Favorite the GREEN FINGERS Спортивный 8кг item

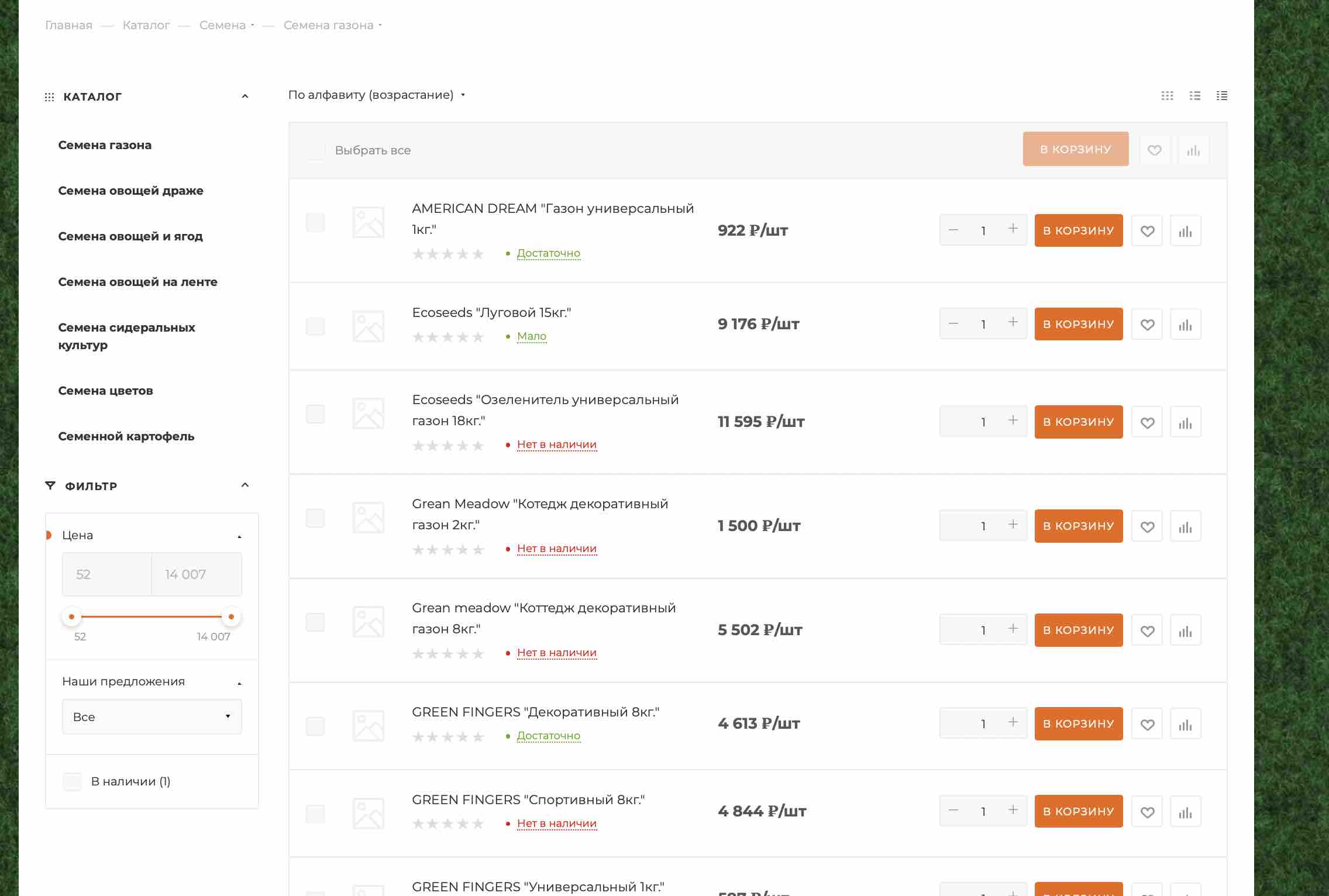[1146, 812]
